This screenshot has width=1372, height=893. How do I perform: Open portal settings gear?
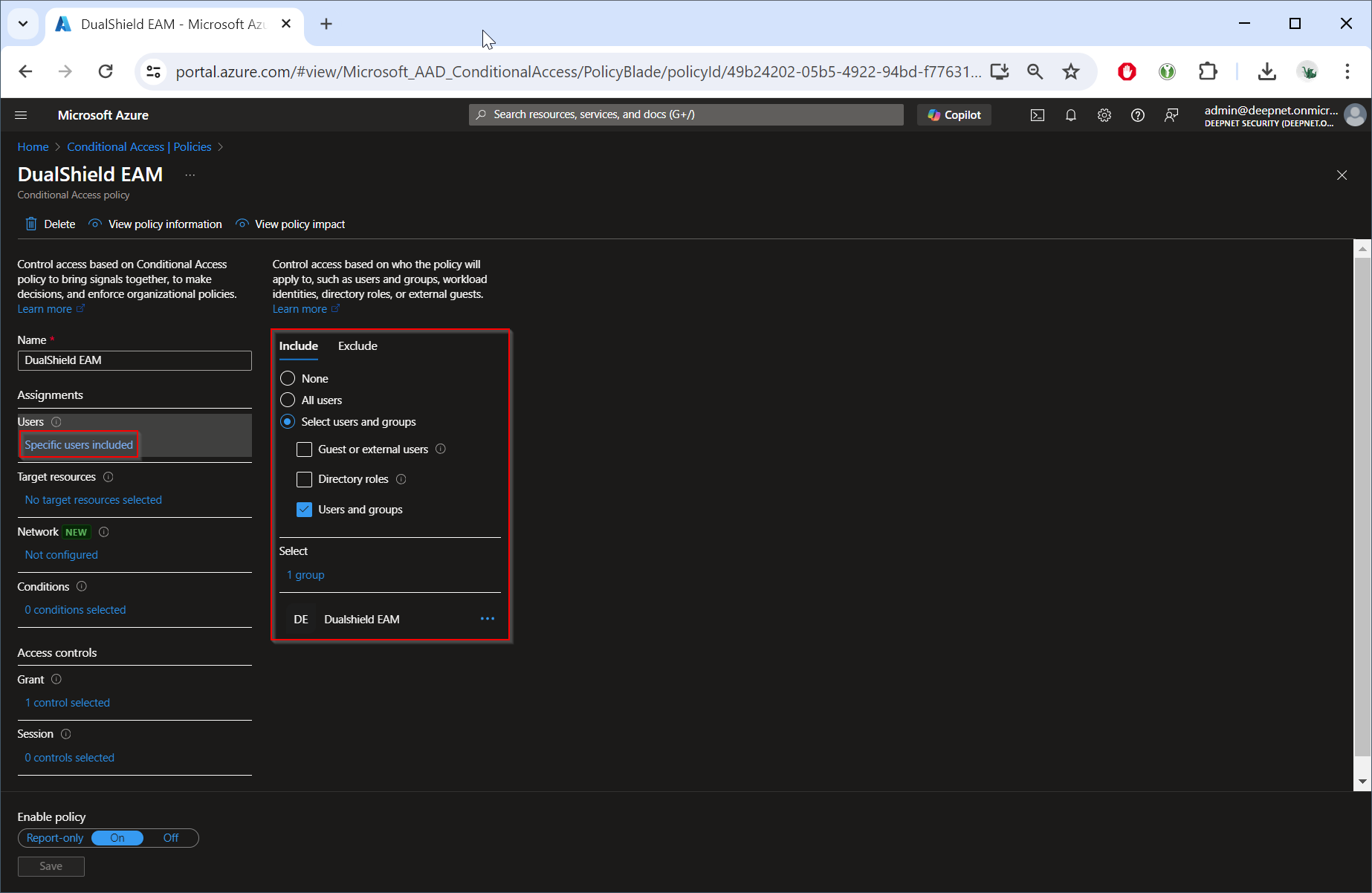1104,115
